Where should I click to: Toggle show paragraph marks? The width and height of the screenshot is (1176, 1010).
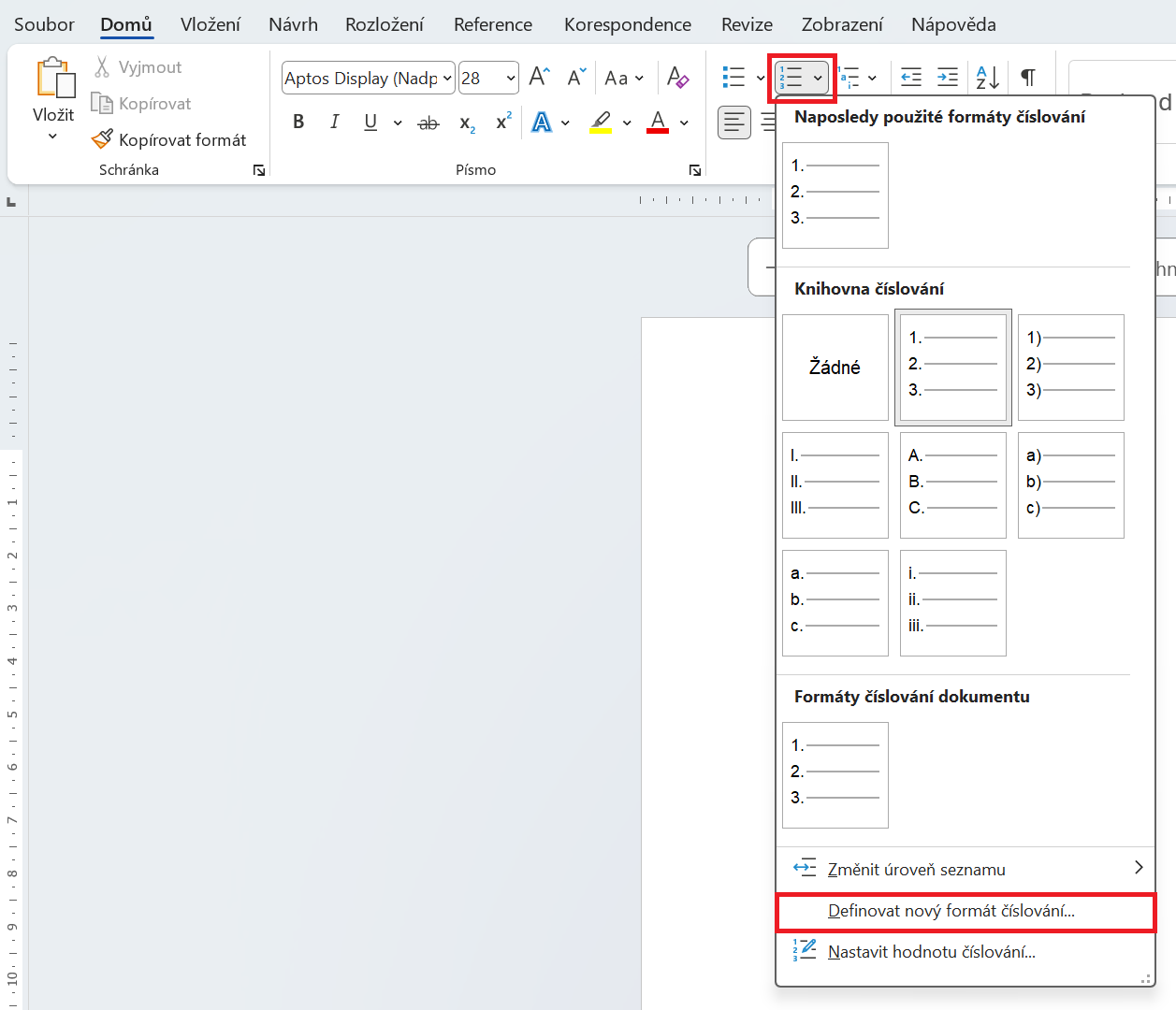[x=1028, y=78]
